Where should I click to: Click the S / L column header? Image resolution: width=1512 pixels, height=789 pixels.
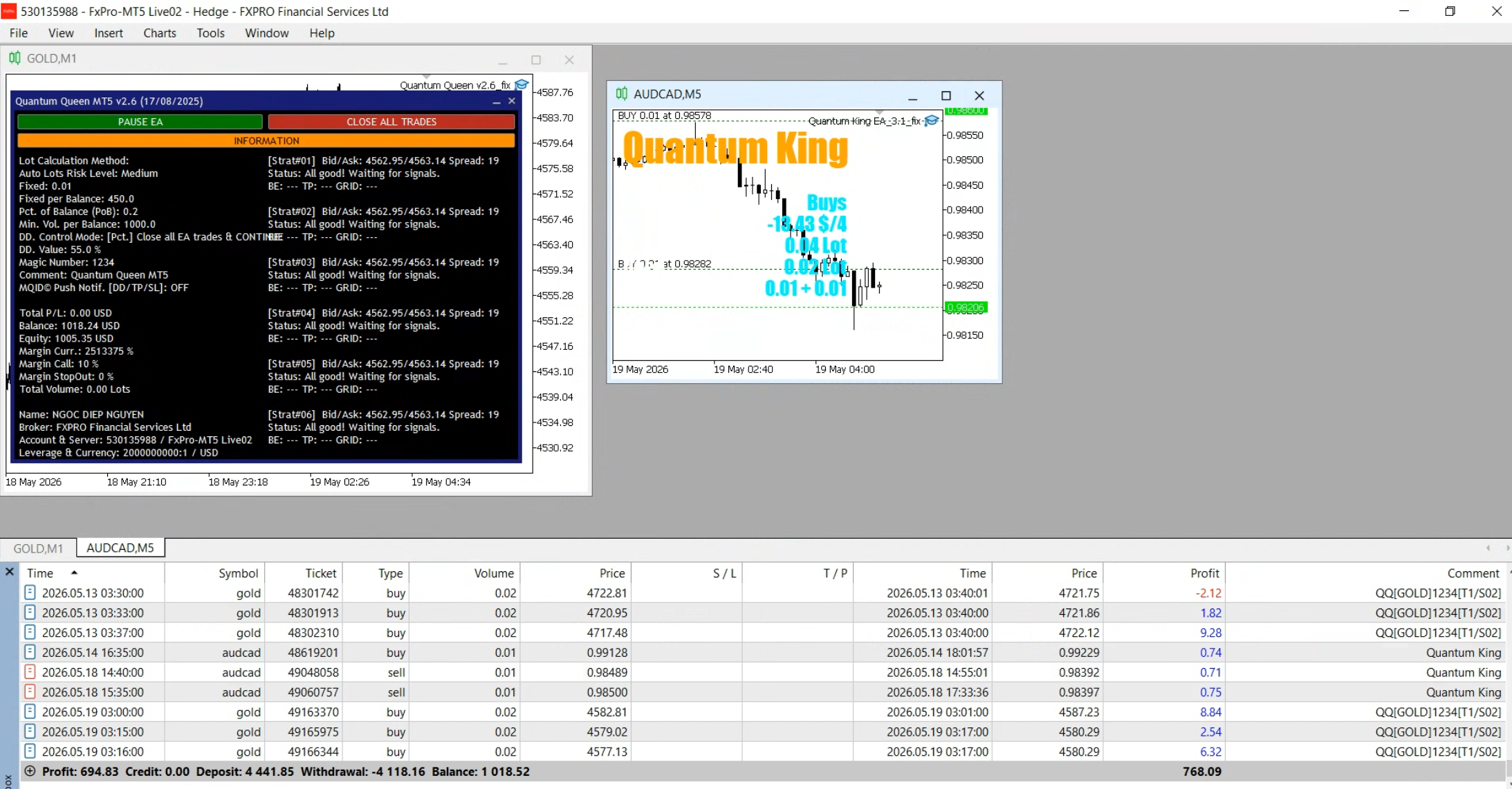pos(687,573)
